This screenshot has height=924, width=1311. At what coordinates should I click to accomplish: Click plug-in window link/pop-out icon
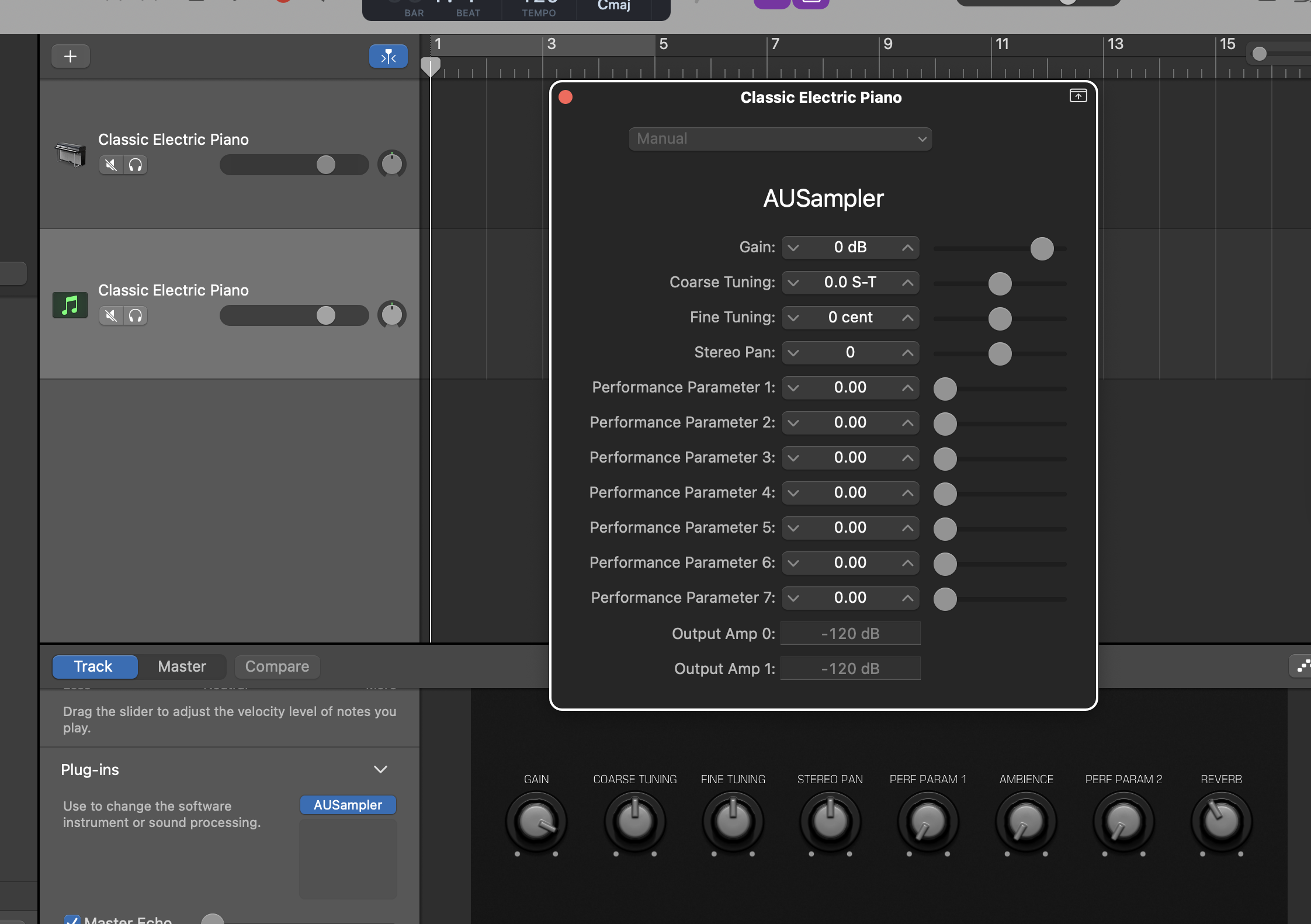[1078, 96]
